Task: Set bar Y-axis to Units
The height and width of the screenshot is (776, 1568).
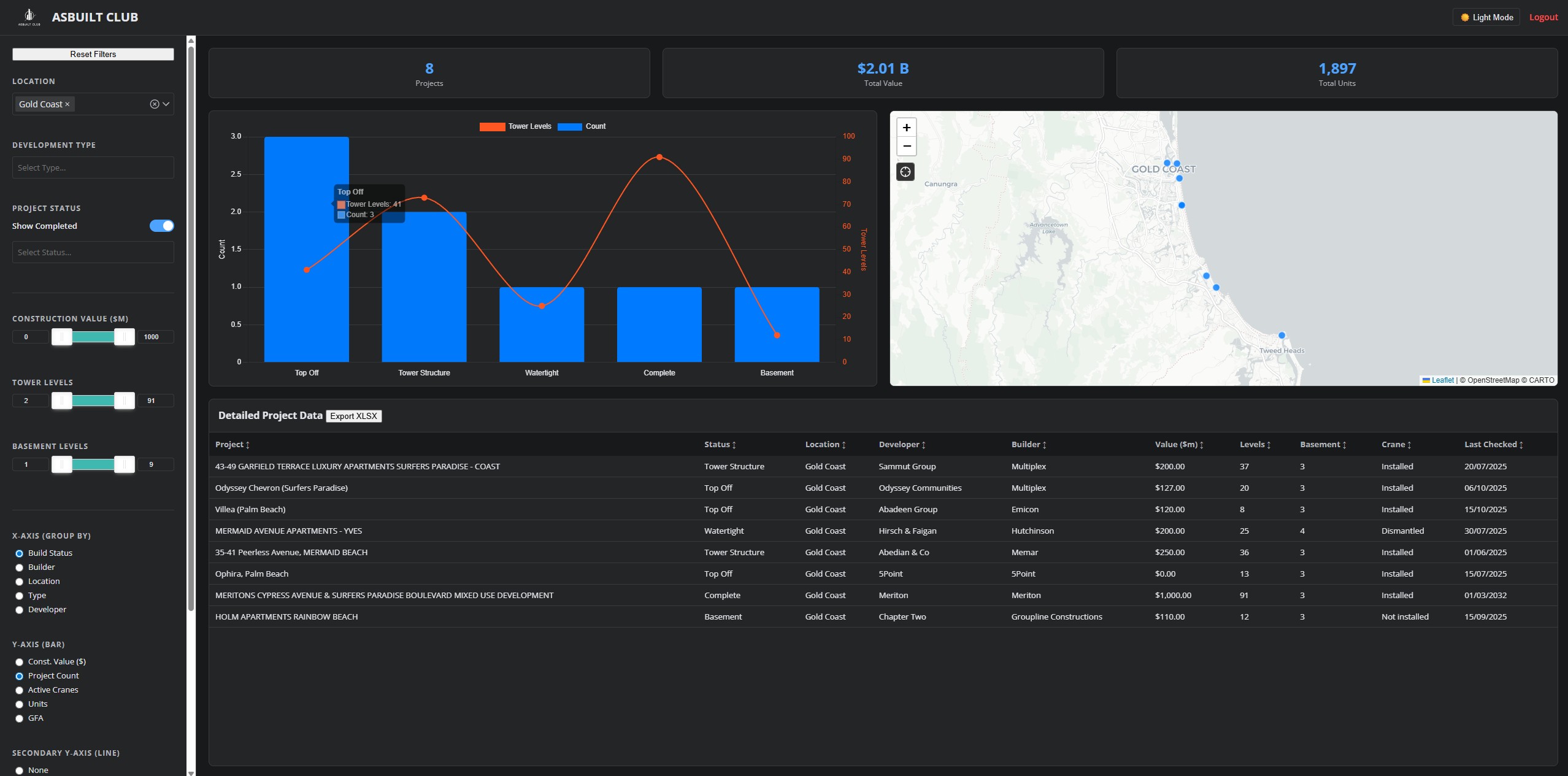Action: [x=19, y=704]
